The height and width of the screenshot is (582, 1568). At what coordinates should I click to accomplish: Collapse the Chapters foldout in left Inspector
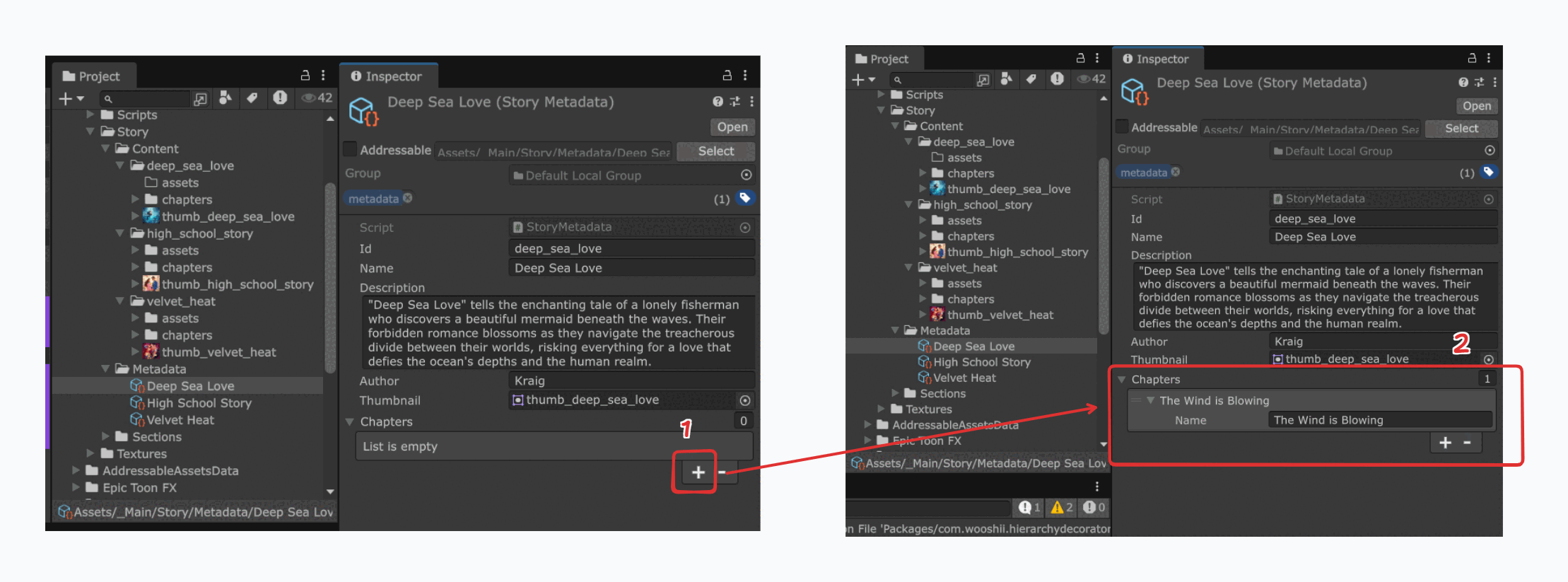349,421
